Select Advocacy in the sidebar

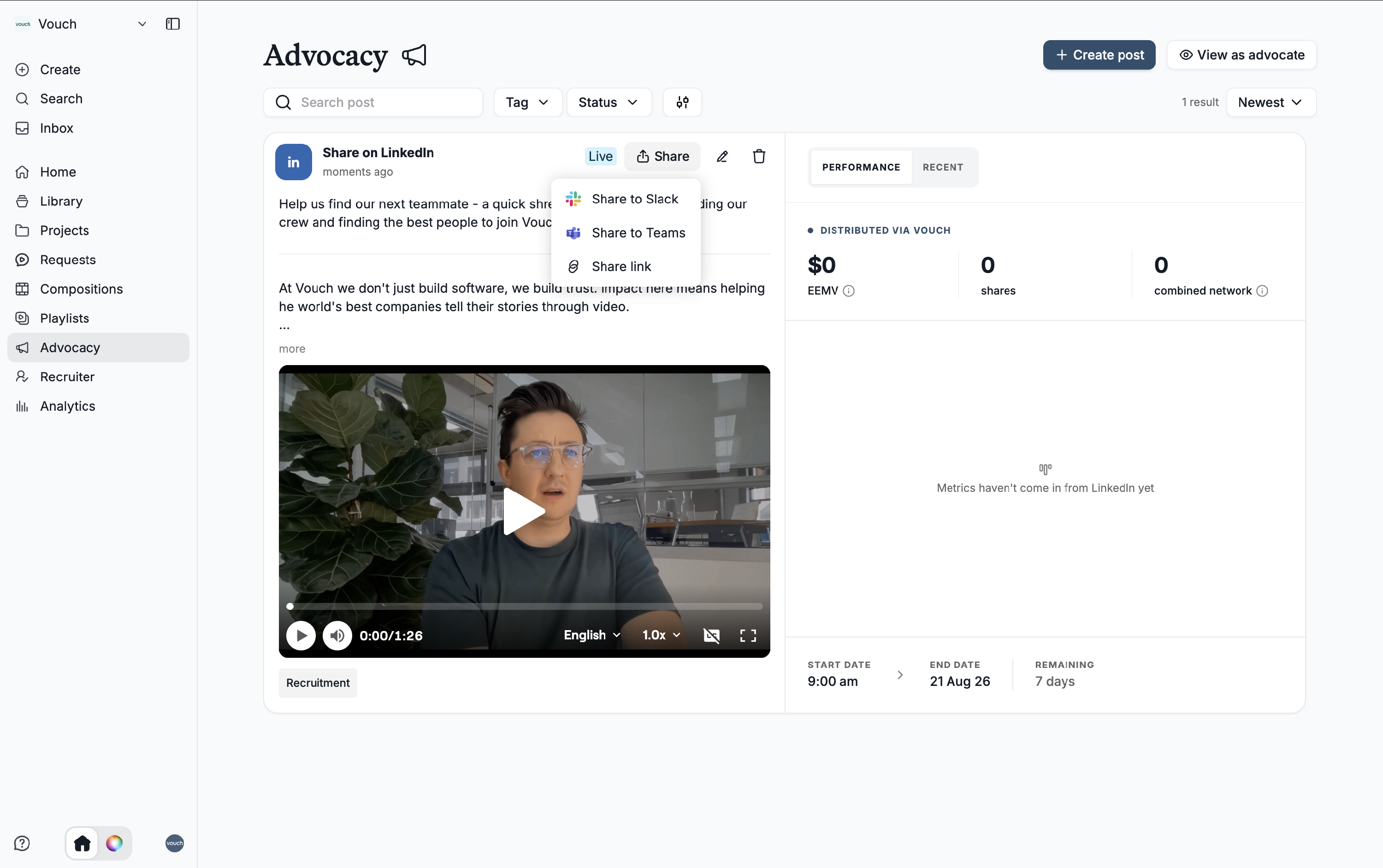click(x=98, y=347)
